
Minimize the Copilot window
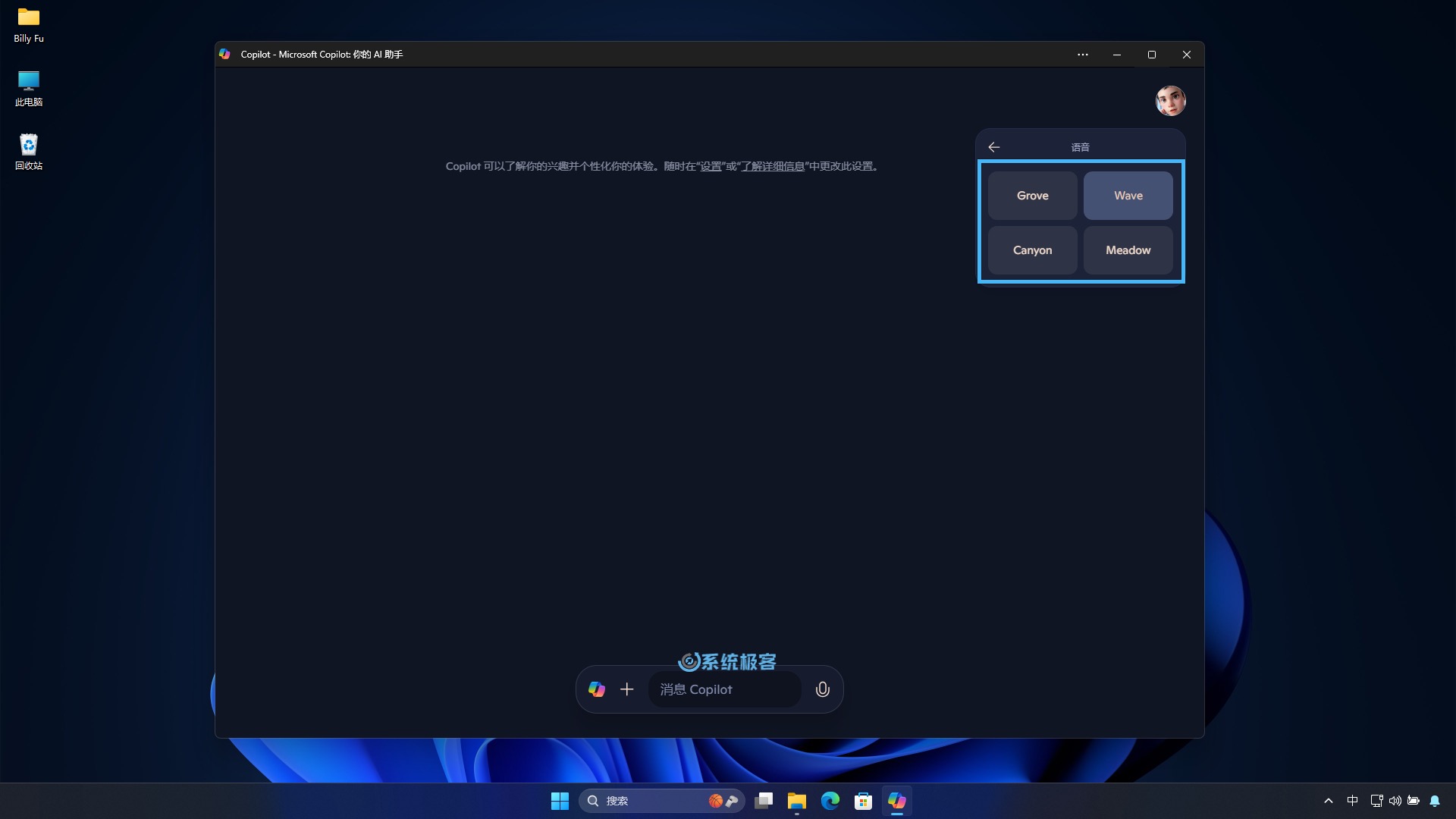1117,55
